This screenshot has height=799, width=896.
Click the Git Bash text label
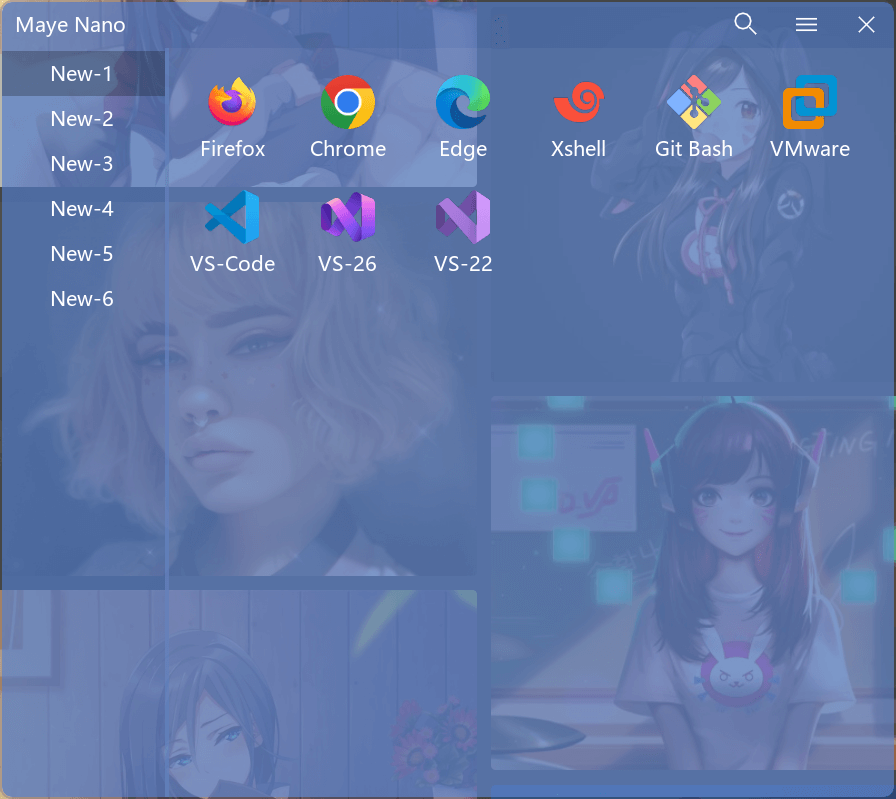click(x=694, y=149)
